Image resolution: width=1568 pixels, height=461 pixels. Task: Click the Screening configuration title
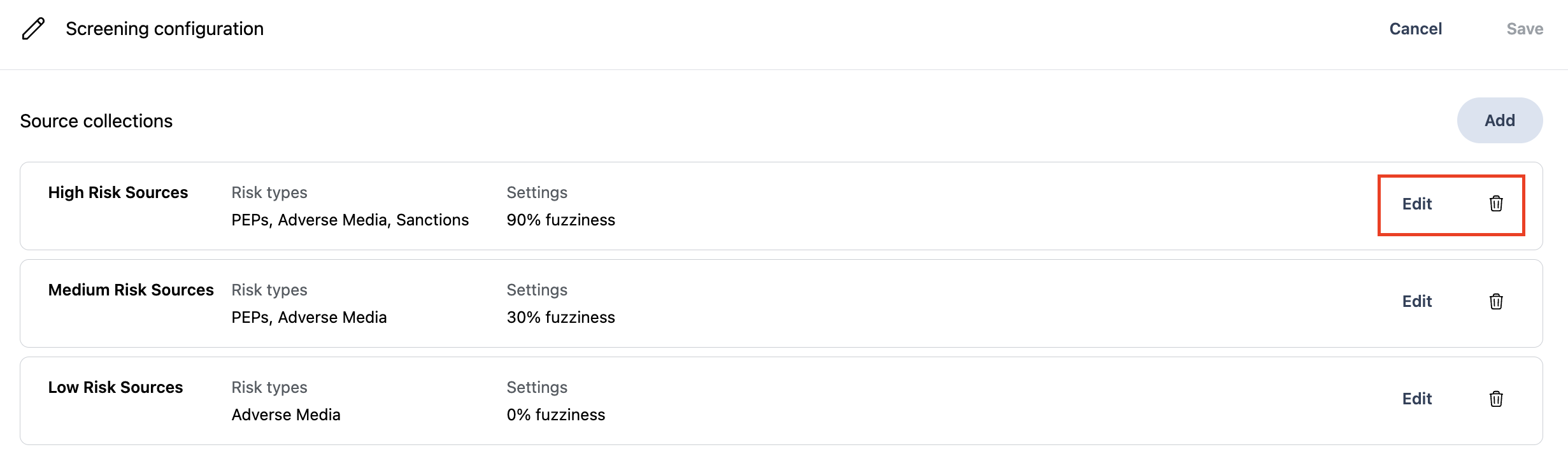[164, 28]
